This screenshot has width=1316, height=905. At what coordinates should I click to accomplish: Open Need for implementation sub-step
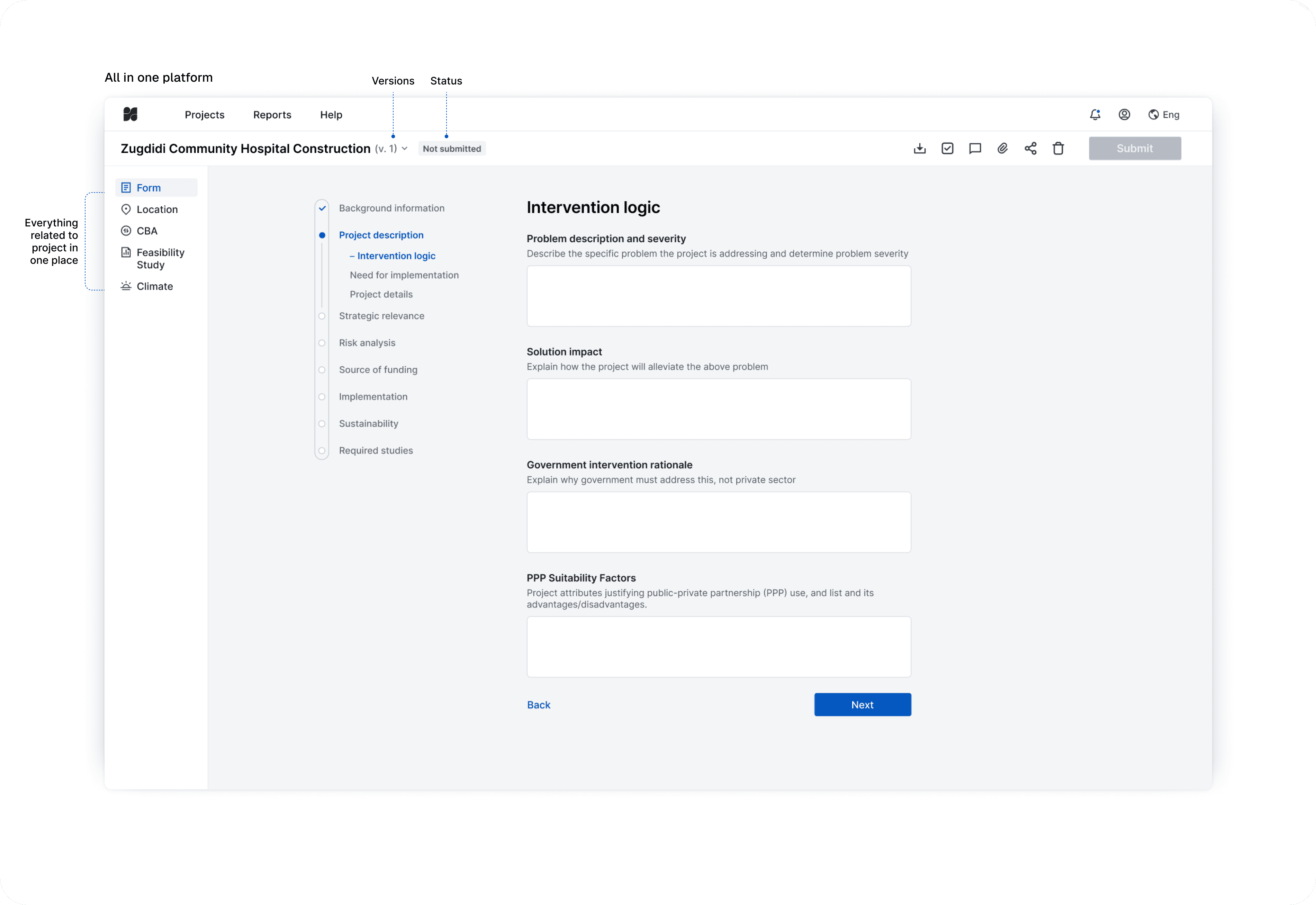coord(404,275)
